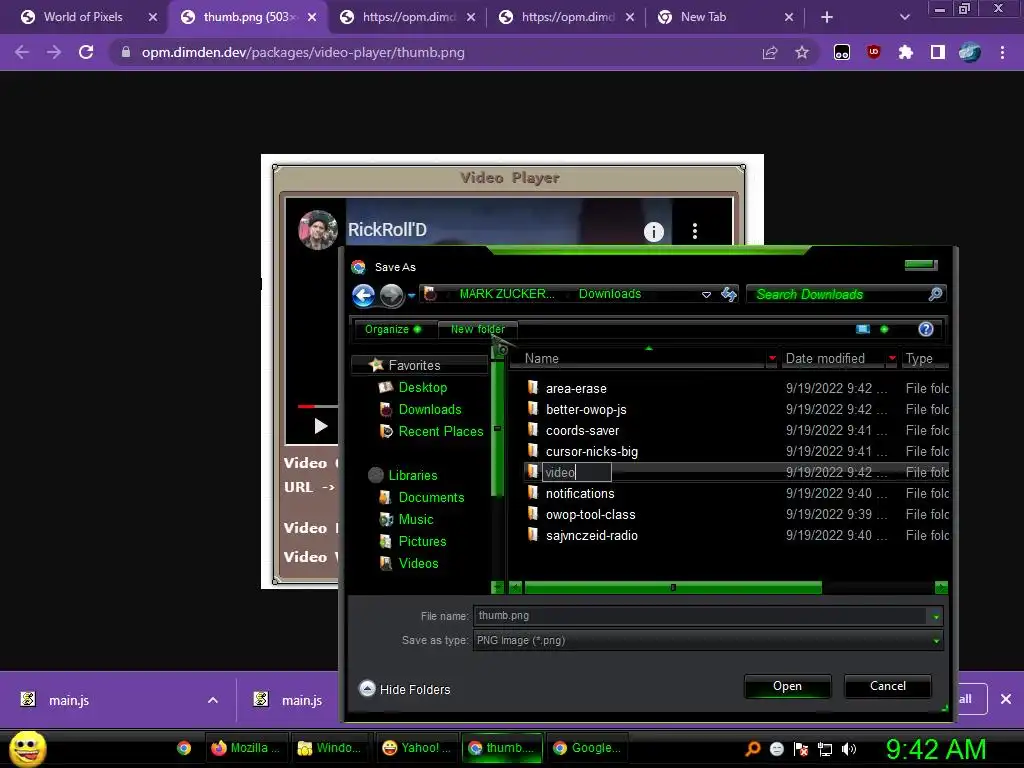Click the Search Downloads field
Screen dimensions: 1024x768
point(846,295)
